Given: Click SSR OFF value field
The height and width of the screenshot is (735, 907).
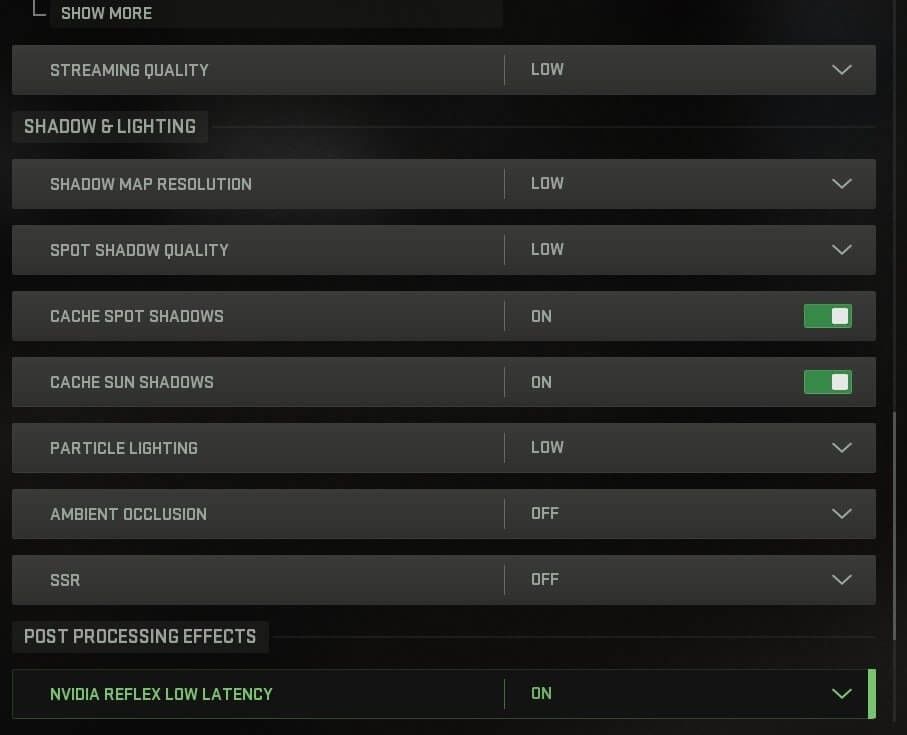Looking at the screenshot, I should pyautogui.click(x=545, y=580).
